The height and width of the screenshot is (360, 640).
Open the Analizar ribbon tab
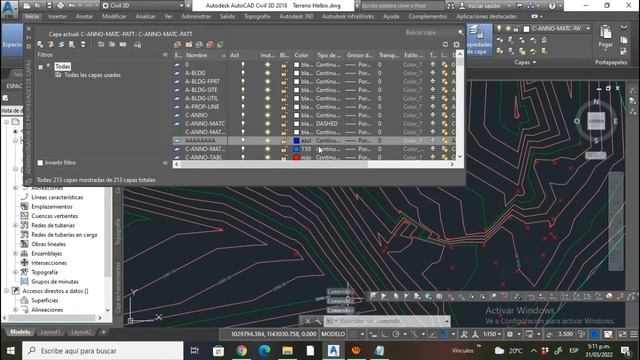145,17
